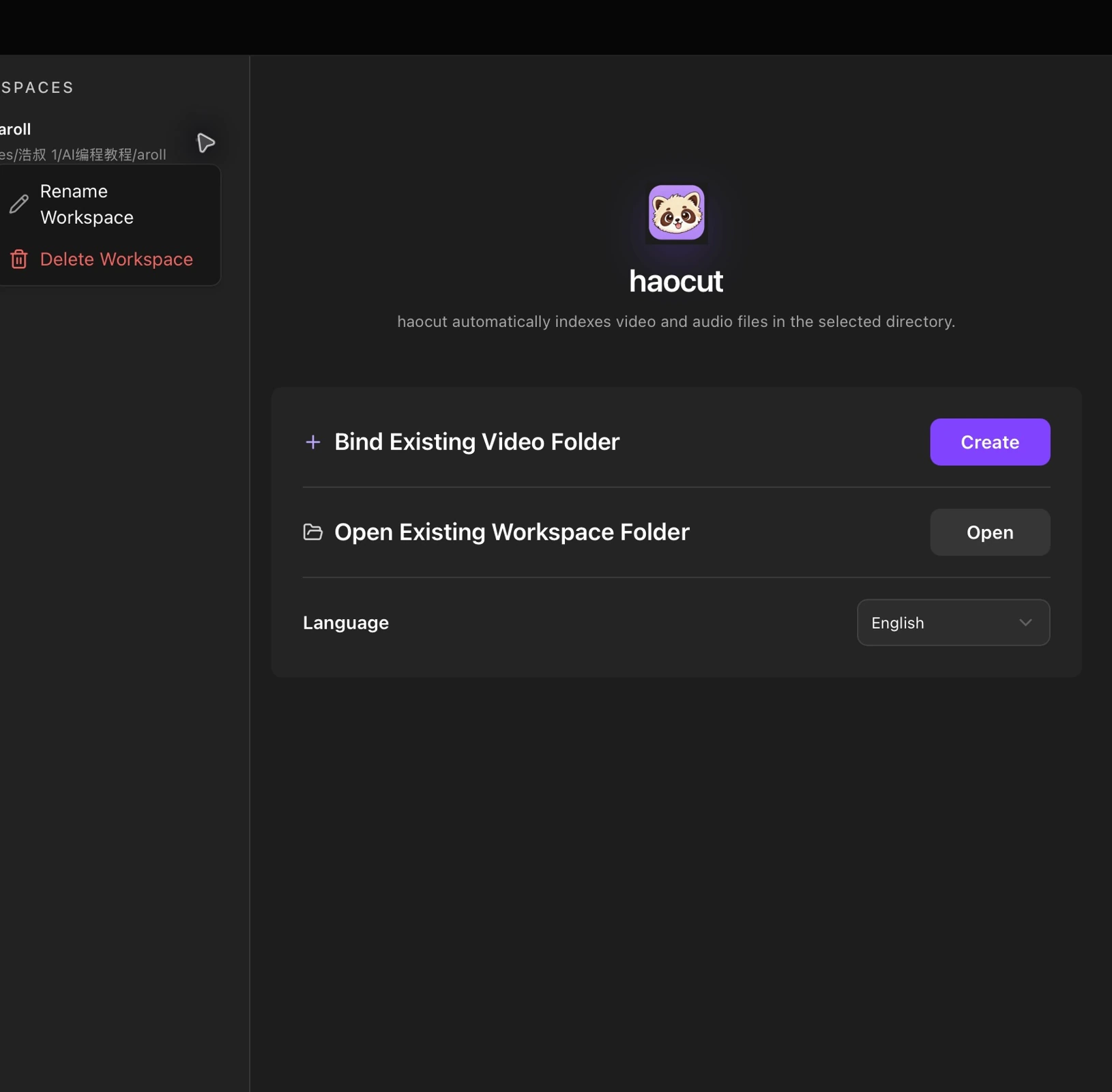Screen dimensions: 1112x1092
Task: Click the play arrow icon beside aroll workspace
Action: pos(205,143)
